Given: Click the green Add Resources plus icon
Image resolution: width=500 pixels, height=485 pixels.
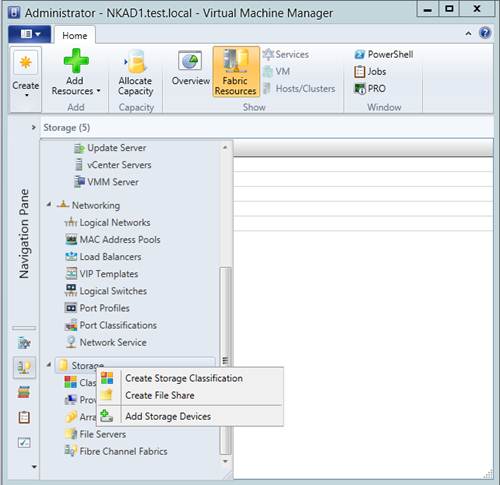Looking at the screenshot, I should tap(76, 61).
